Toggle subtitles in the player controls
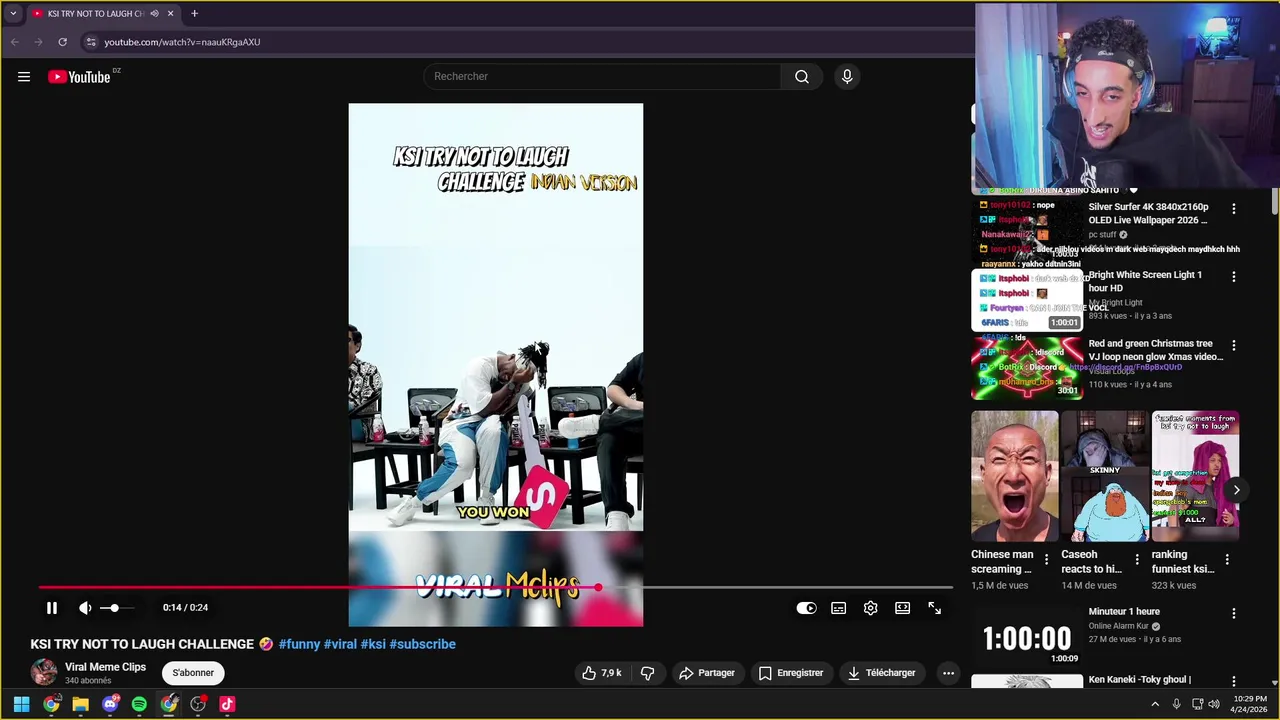Screen dimensions: 1280x720 pos(839,608)
